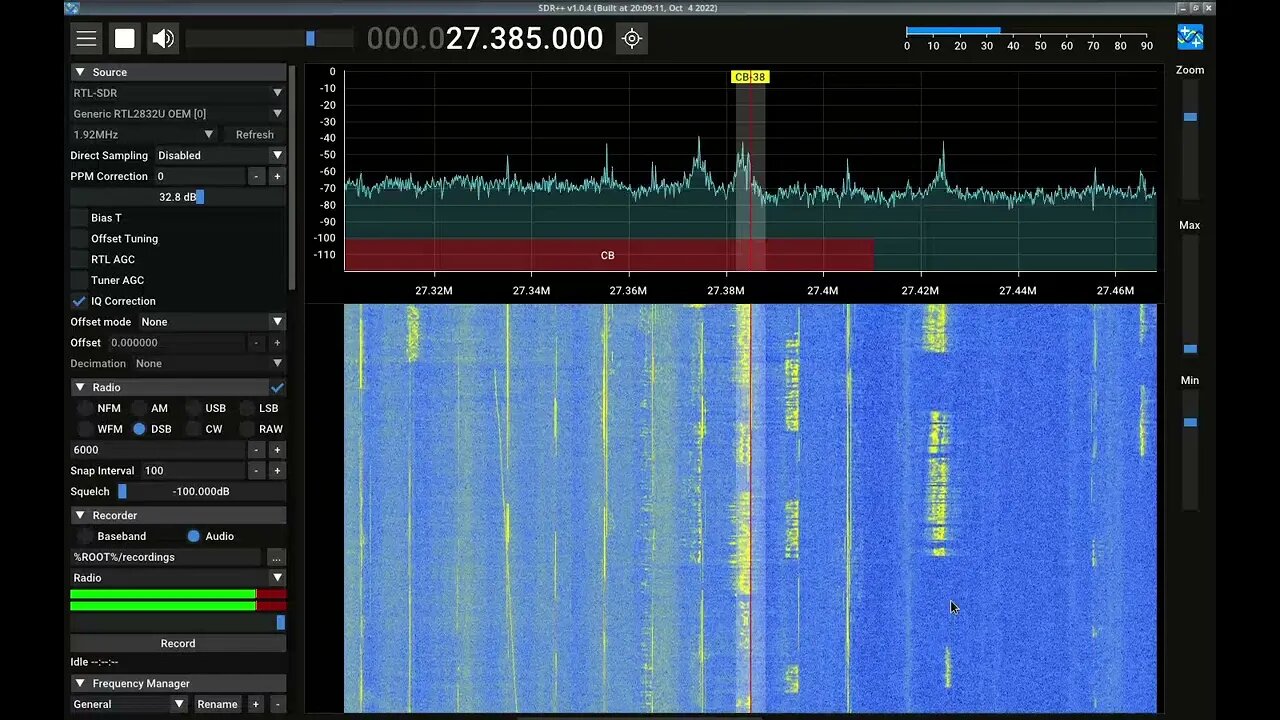This screenshot has height=720, width=1280.
Task: Open the hamburger menu icon
Action: coord(87,39)
